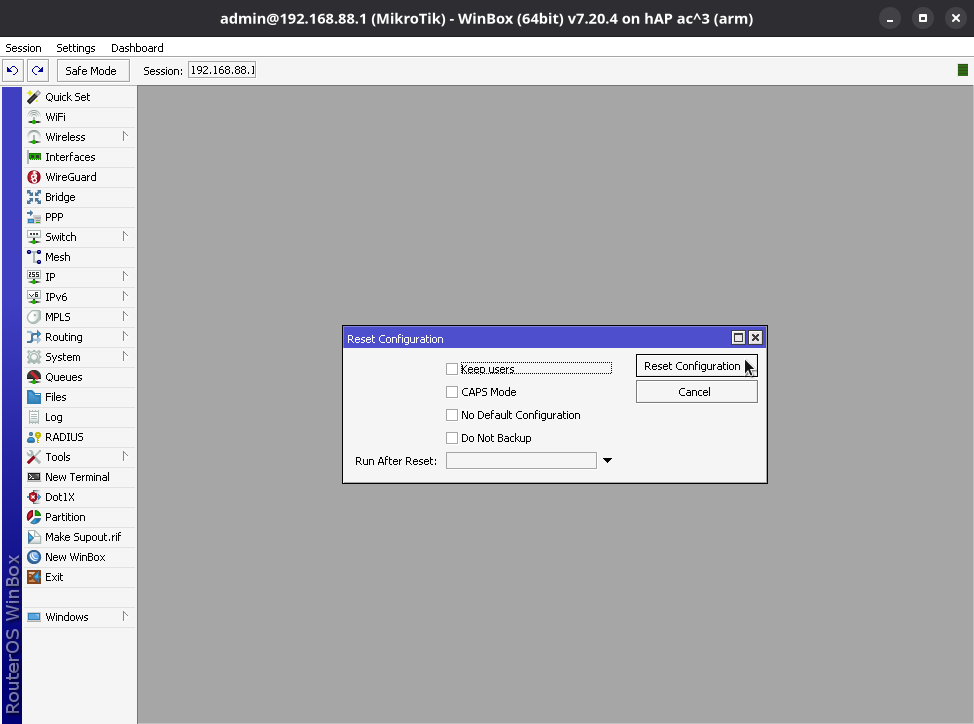974x724 pixels.
Task: Open the Session menu
Action: click(x=24, y=48)
